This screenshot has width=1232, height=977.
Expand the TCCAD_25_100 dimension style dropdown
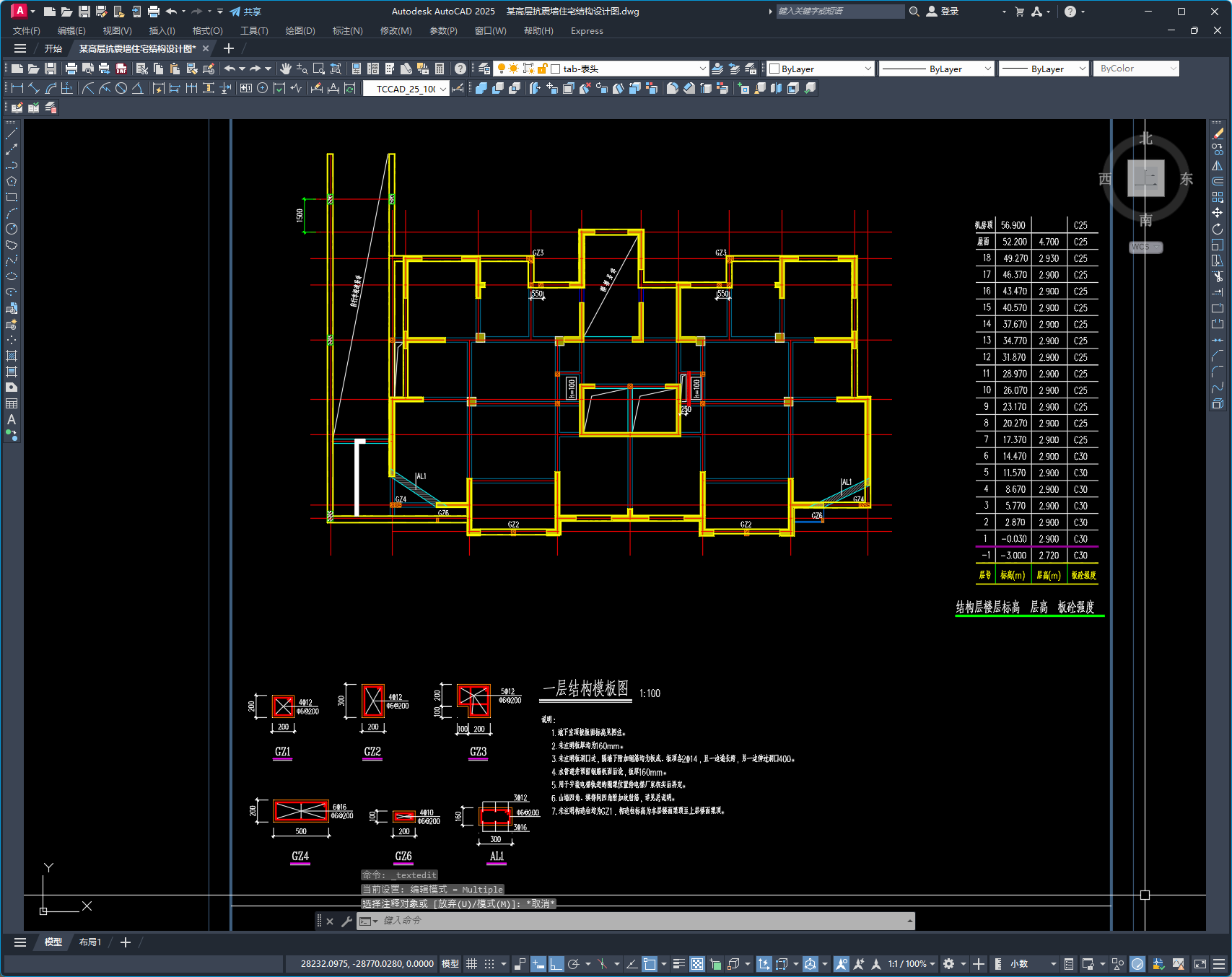(442, 89)
